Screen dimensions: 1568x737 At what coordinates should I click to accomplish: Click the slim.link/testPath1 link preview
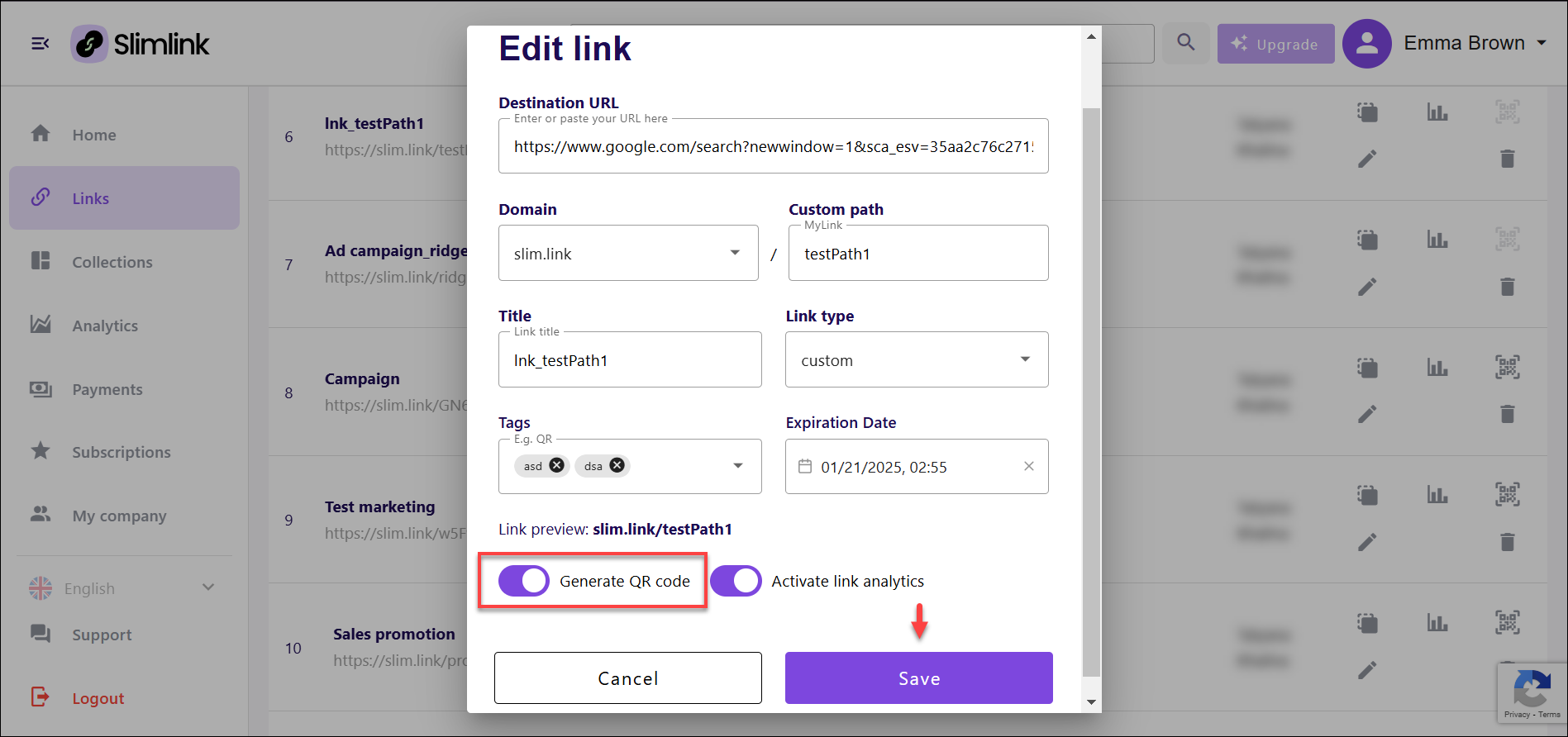[x=662, y=529]
